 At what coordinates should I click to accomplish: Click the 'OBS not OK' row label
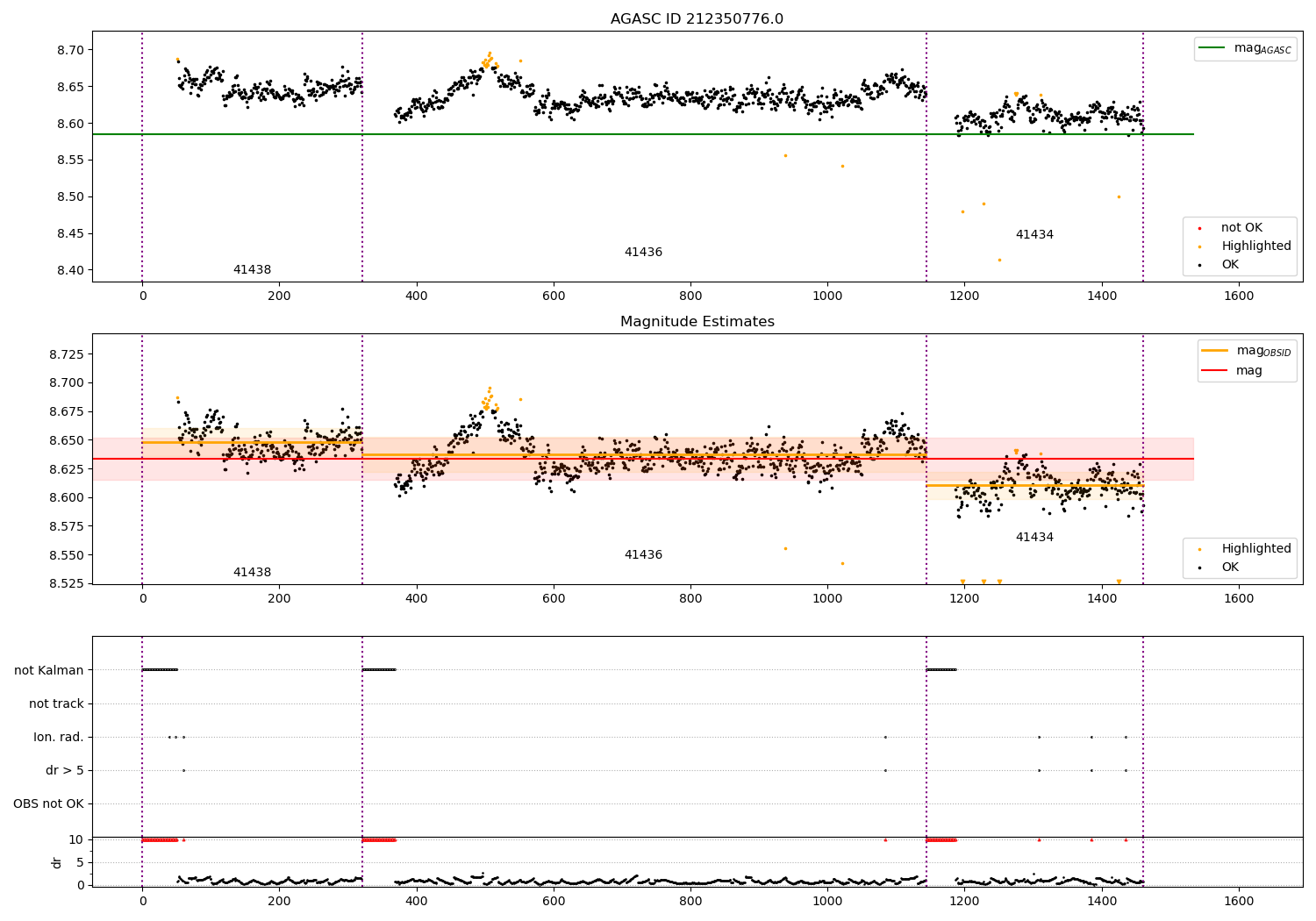(49, 804)
